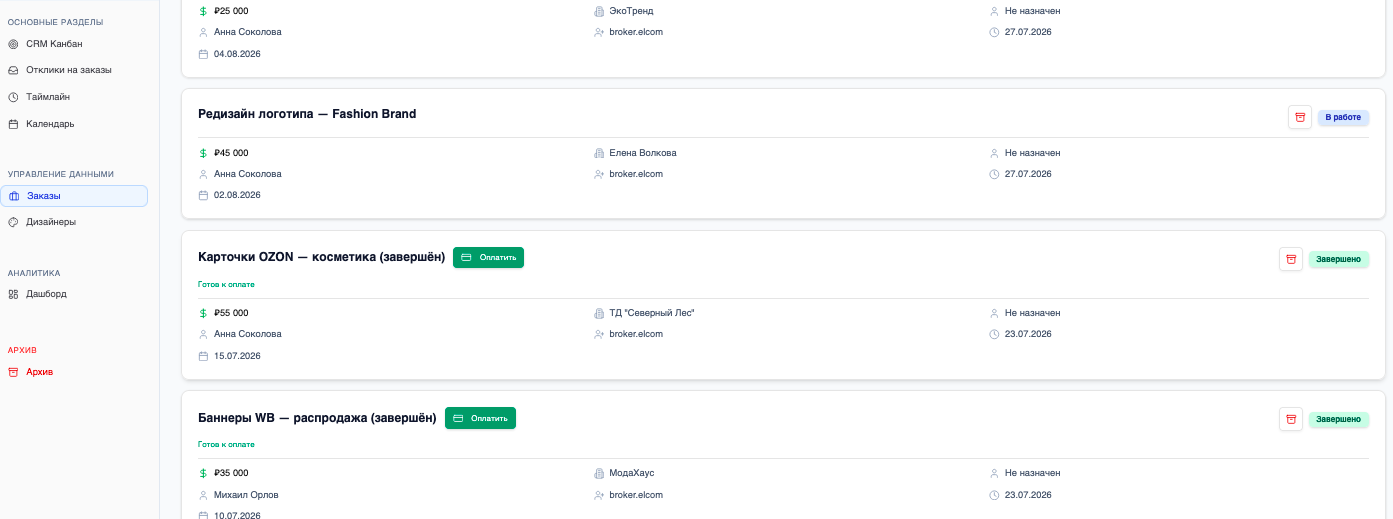Image resolution: width=1393 pixels, height=519 pixels.
Task: Click the clock icon beside Таймлайн
Action: (x=14, y=97)
